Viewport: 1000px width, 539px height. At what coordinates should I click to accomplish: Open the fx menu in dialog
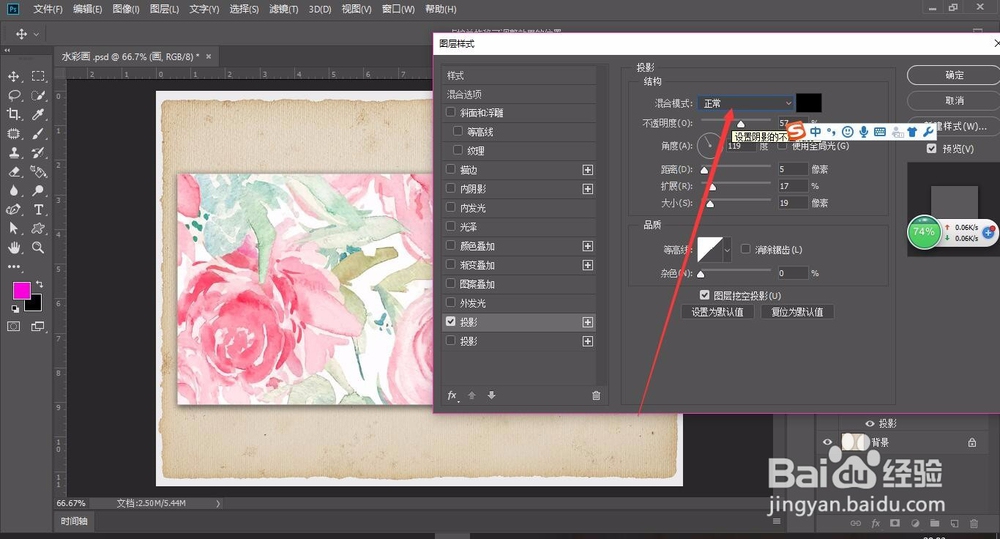point(452,395)
